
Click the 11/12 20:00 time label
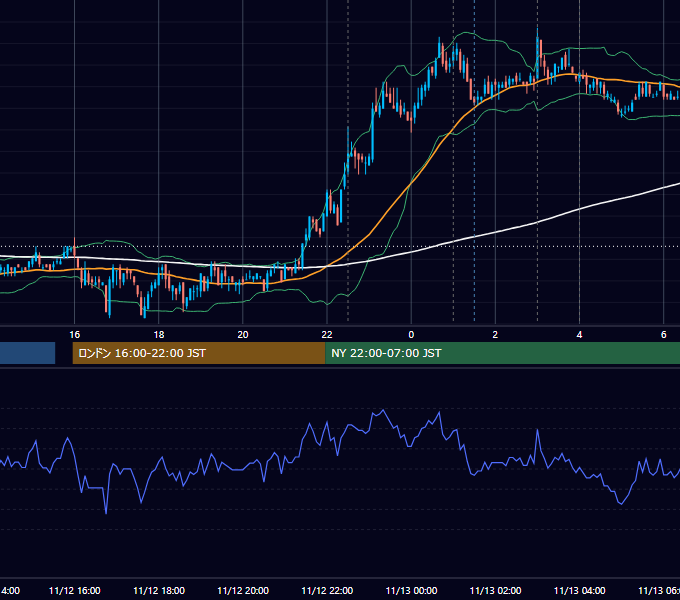[x=243, y=590]
